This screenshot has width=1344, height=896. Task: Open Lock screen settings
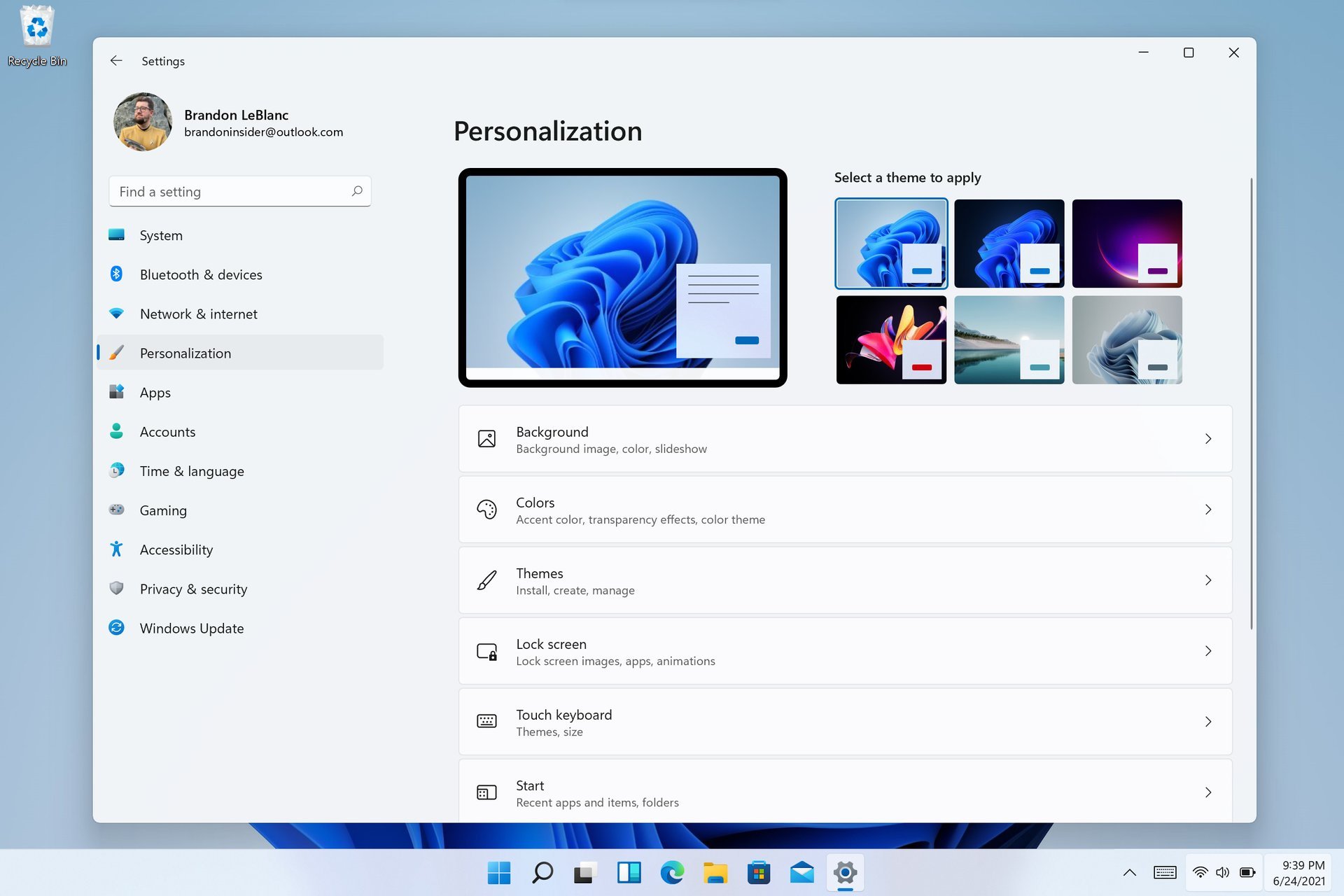(x=845, y=651)
